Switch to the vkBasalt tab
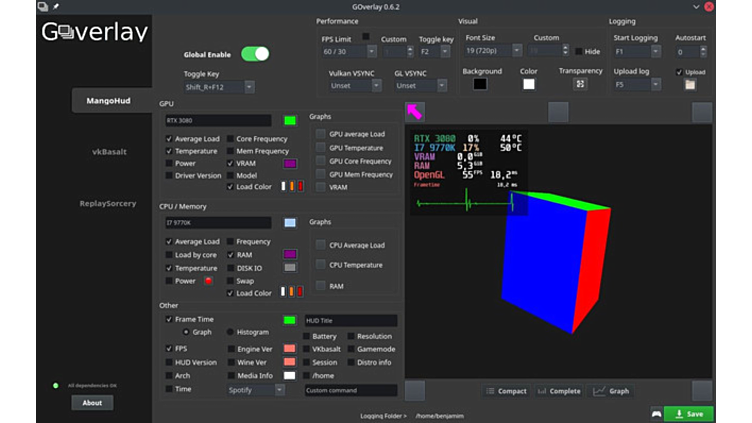The width and height of the screenshot is (752, 423). click(x=109, y=152)
